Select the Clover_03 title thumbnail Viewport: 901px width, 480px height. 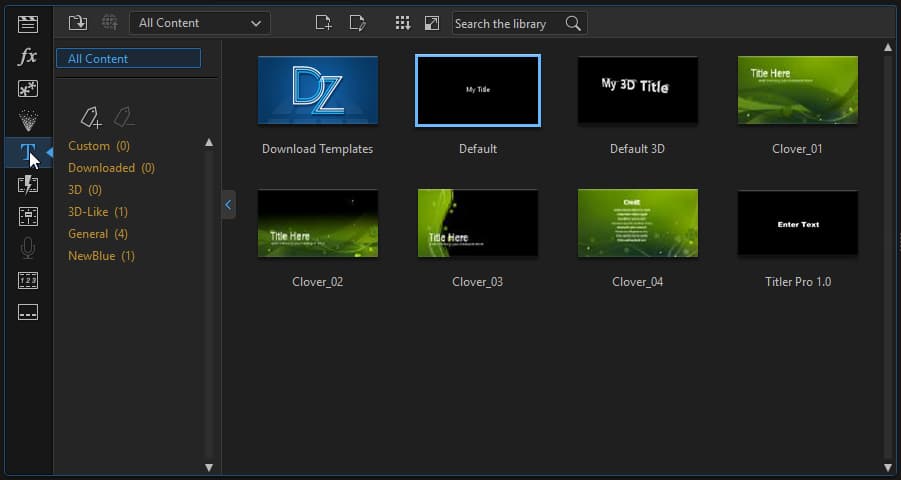click(x=478, y=223)
